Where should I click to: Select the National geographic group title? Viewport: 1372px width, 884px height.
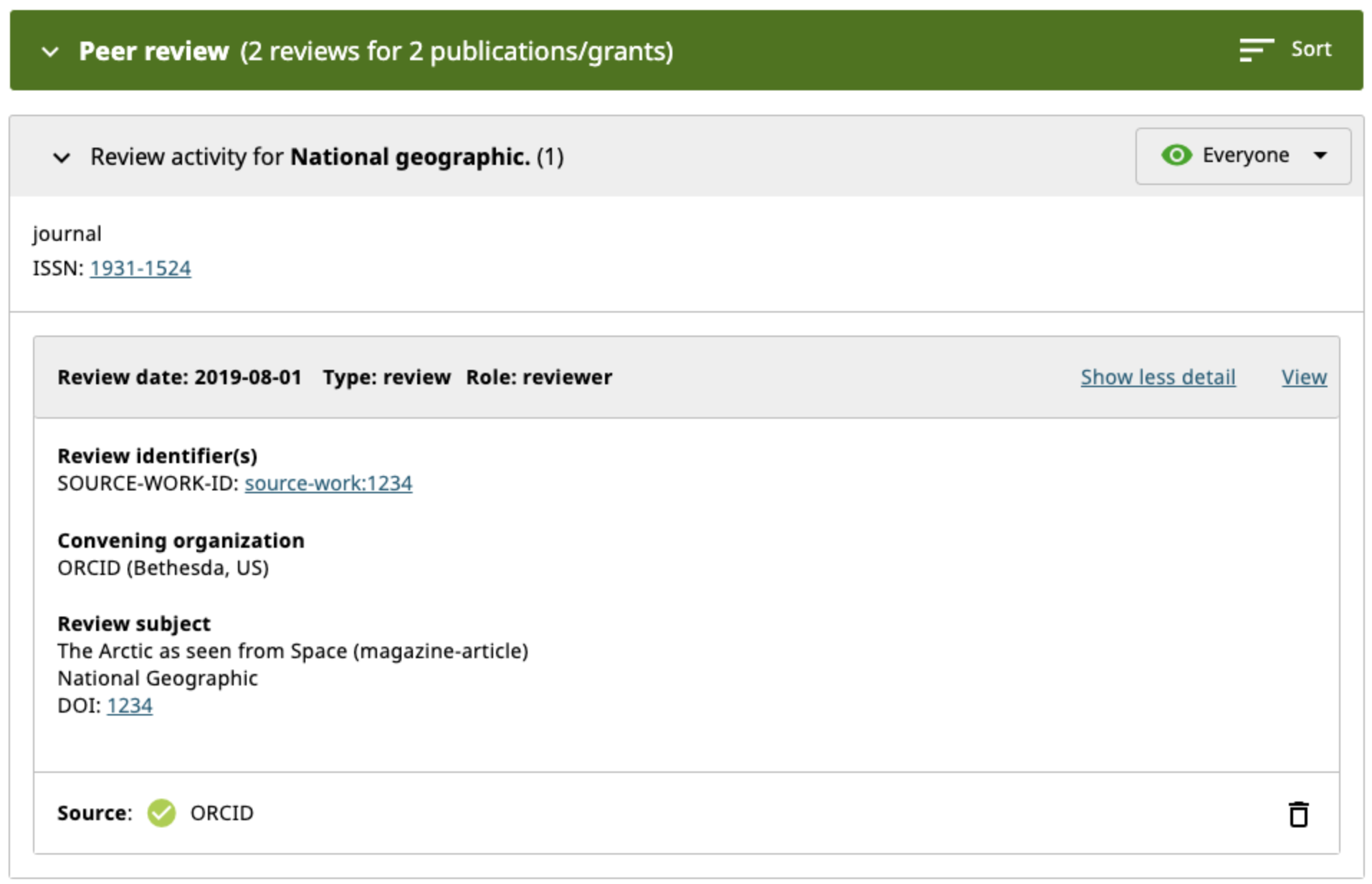(x=409, y=157)
